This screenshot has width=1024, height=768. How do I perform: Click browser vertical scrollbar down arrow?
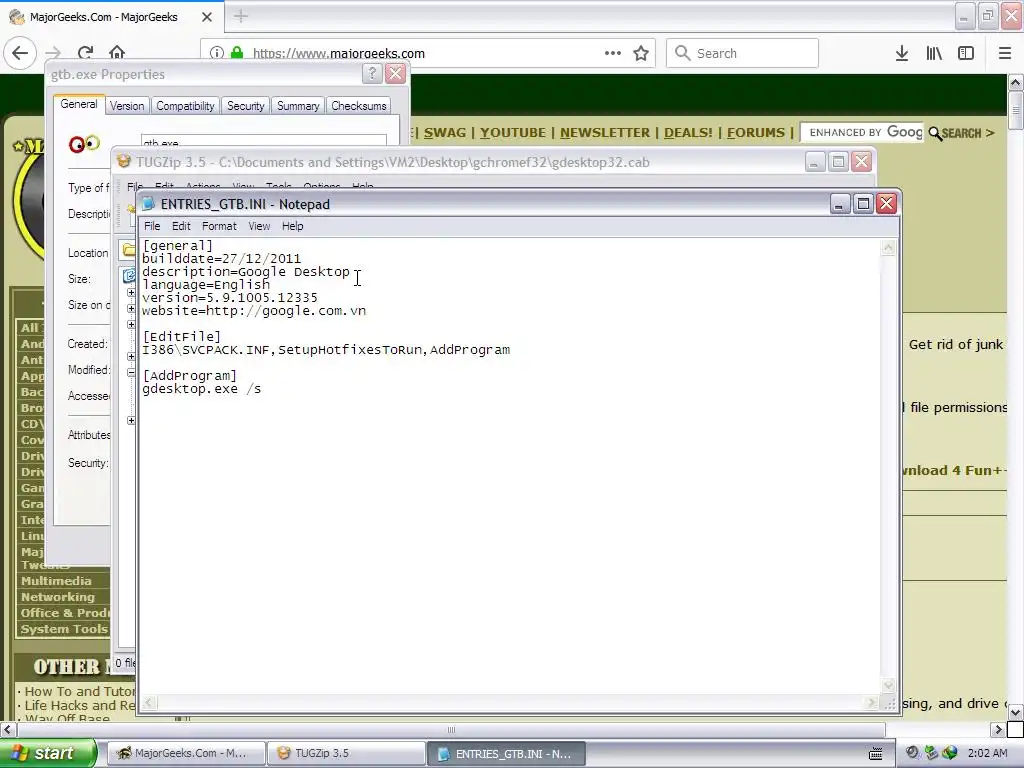point(1016,712)
